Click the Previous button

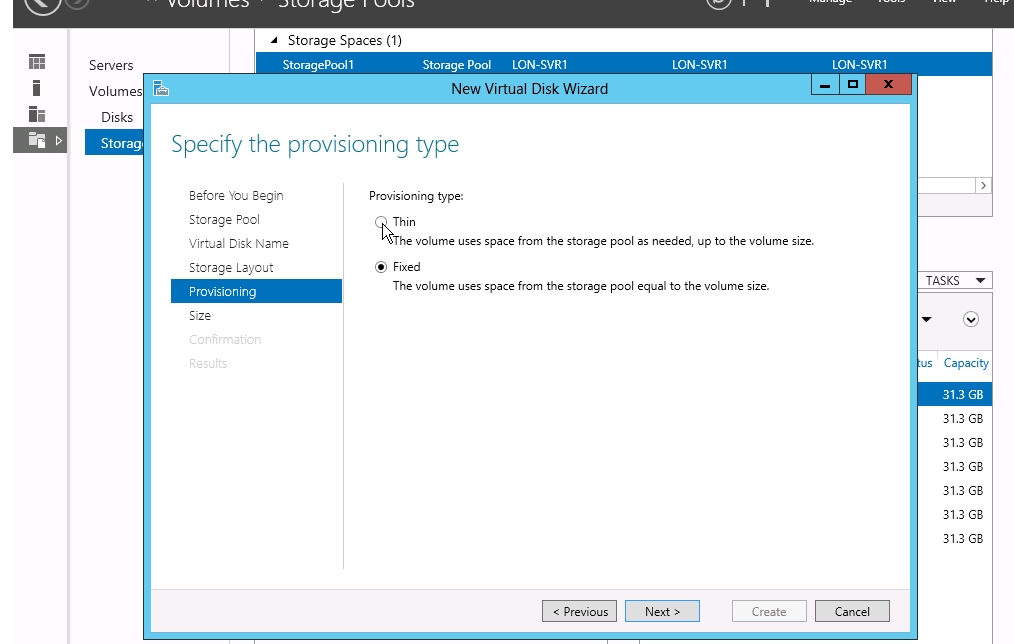tap(579, 612)
